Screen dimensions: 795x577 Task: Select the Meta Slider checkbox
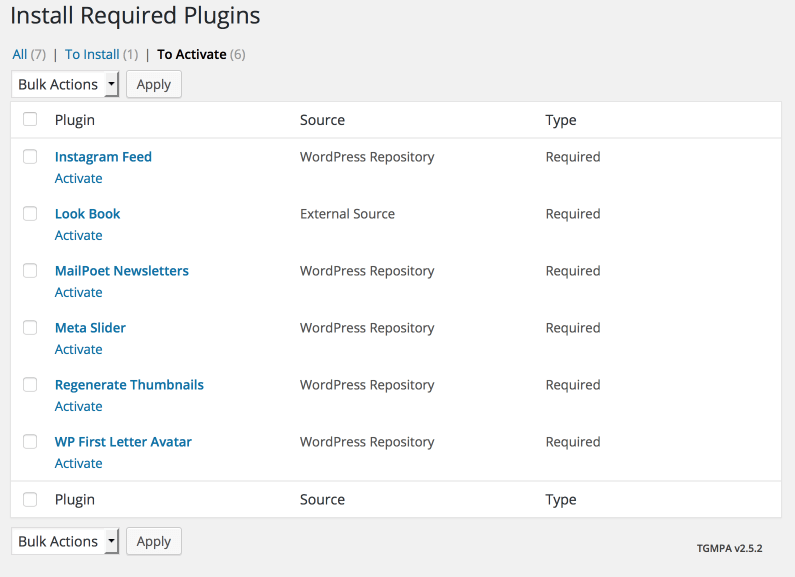[x=30, y=328]
